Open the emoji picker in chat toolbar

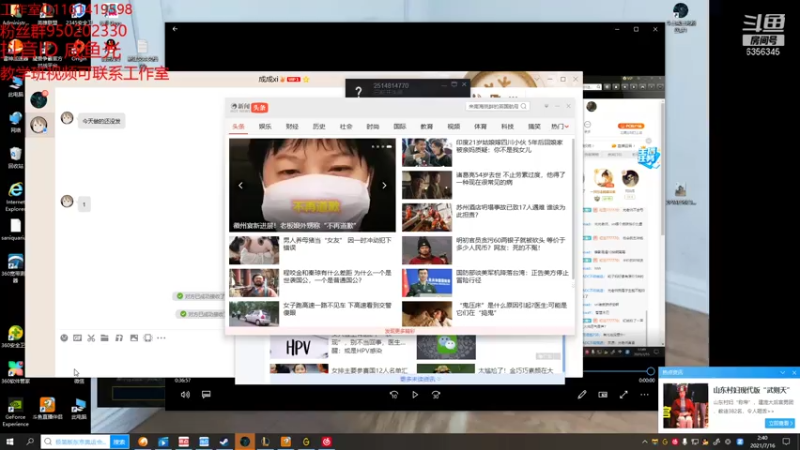tap(64, 338)
